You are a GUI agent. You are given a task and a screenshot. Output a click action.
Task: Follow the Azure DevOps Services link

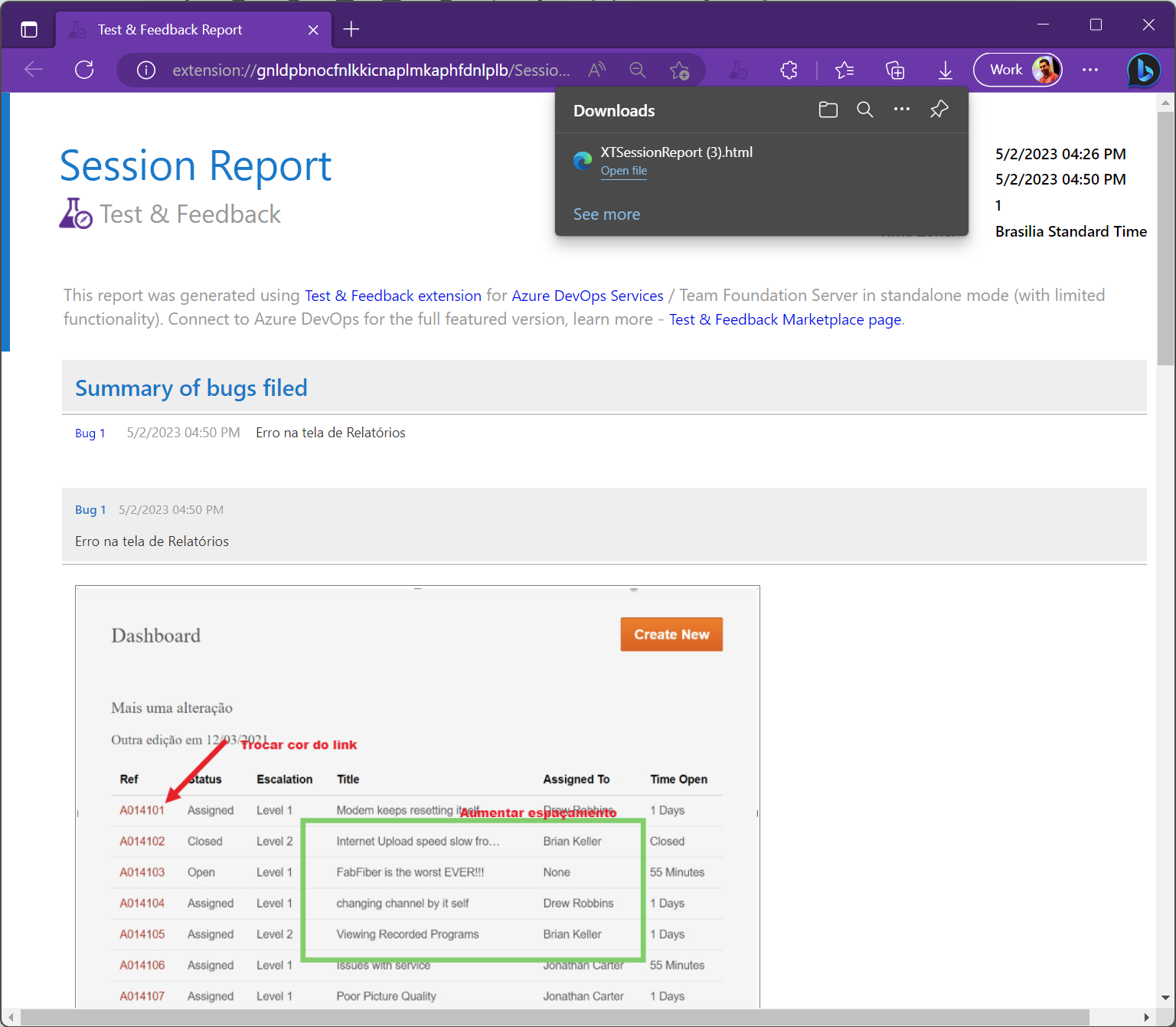point(587,296)
